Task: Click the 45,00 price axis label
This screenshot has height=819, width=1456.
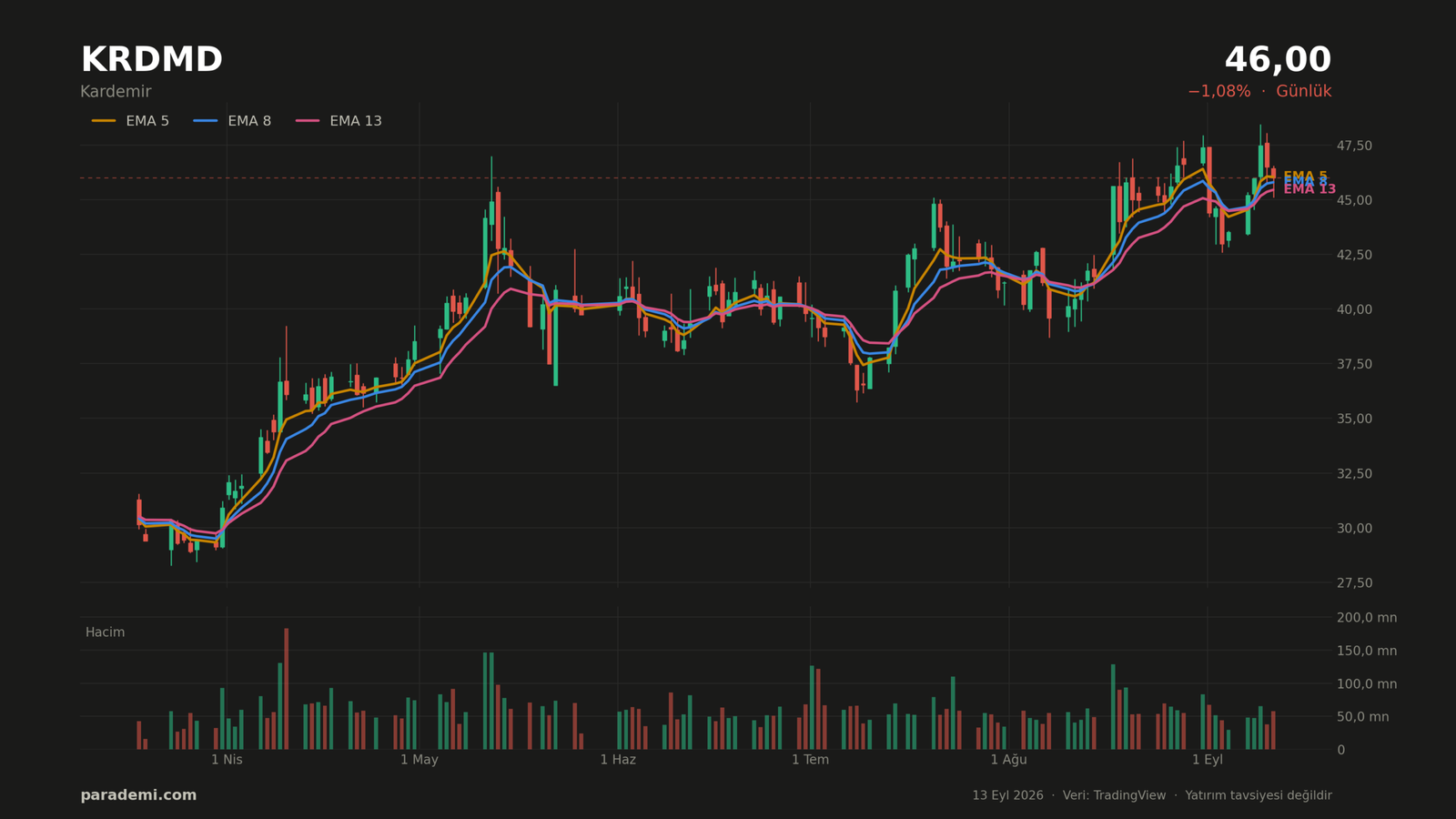Action: tap(1354, 200)
